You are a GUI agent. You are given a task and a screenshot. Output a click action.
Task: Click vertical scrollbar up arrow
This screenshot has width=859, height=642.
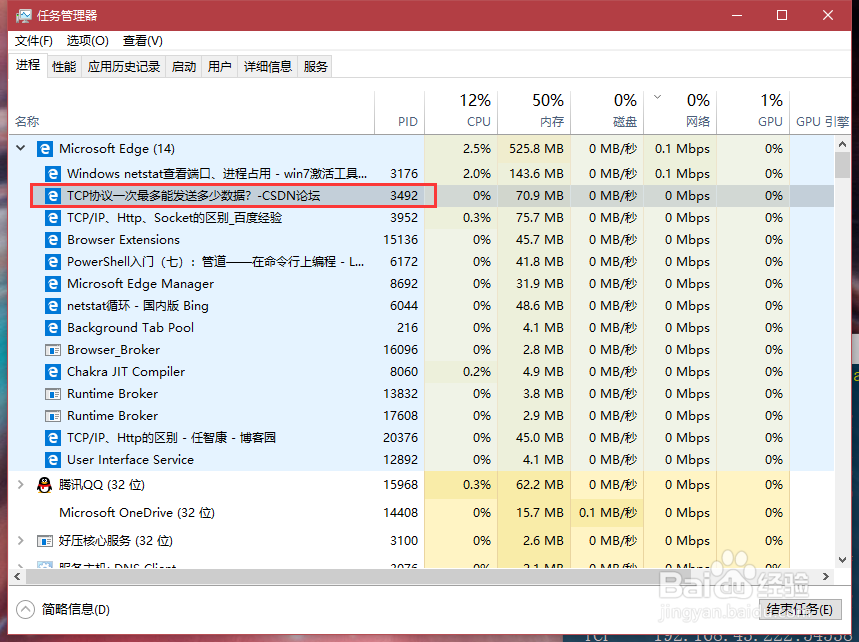pyautogui.click(x=842, y=144)
